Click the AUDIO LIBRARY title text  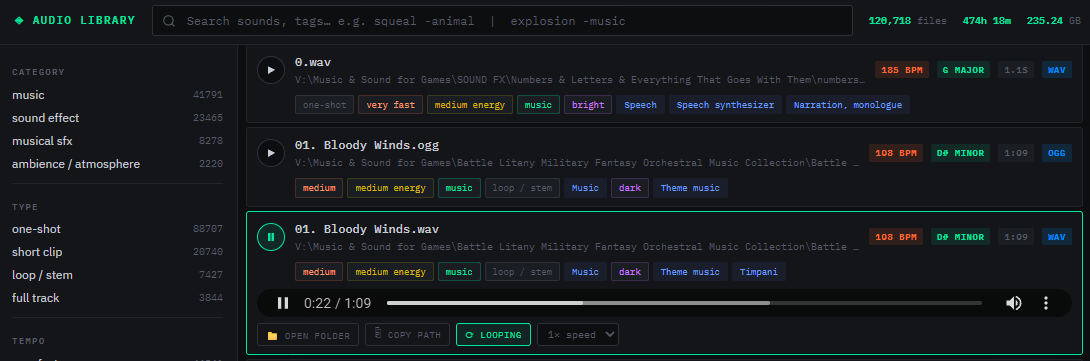[x=83, y=20]
